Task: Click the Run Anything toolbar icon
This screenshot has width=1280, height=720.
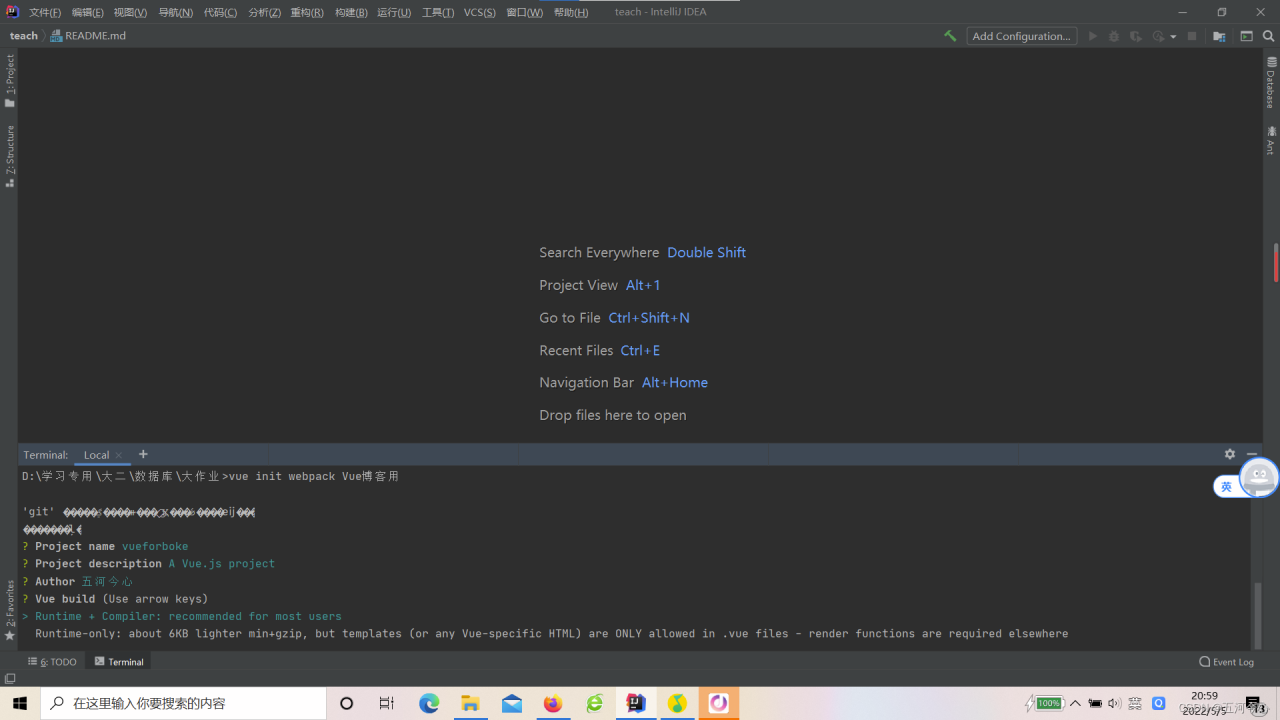Action: click(x=1247, y=36)
